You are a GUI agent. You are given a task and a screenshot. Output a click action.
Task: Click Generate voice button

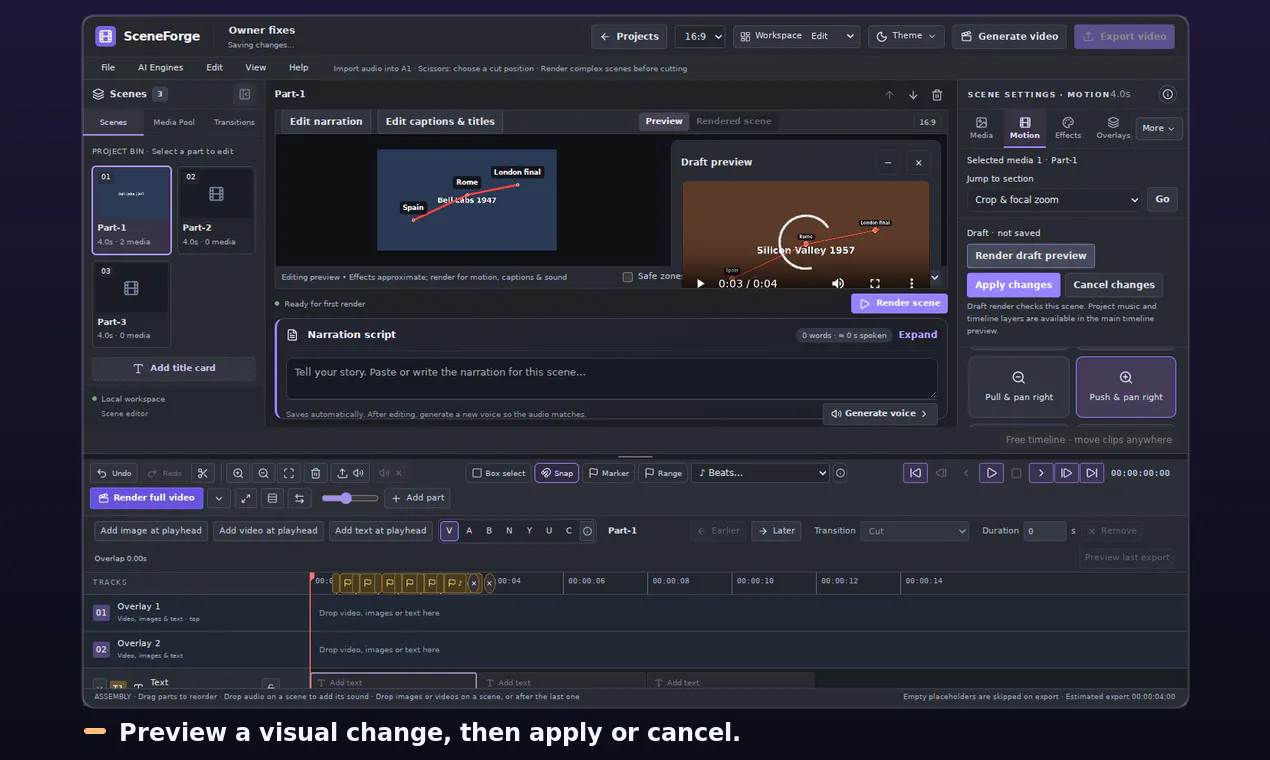coord(880,414)
